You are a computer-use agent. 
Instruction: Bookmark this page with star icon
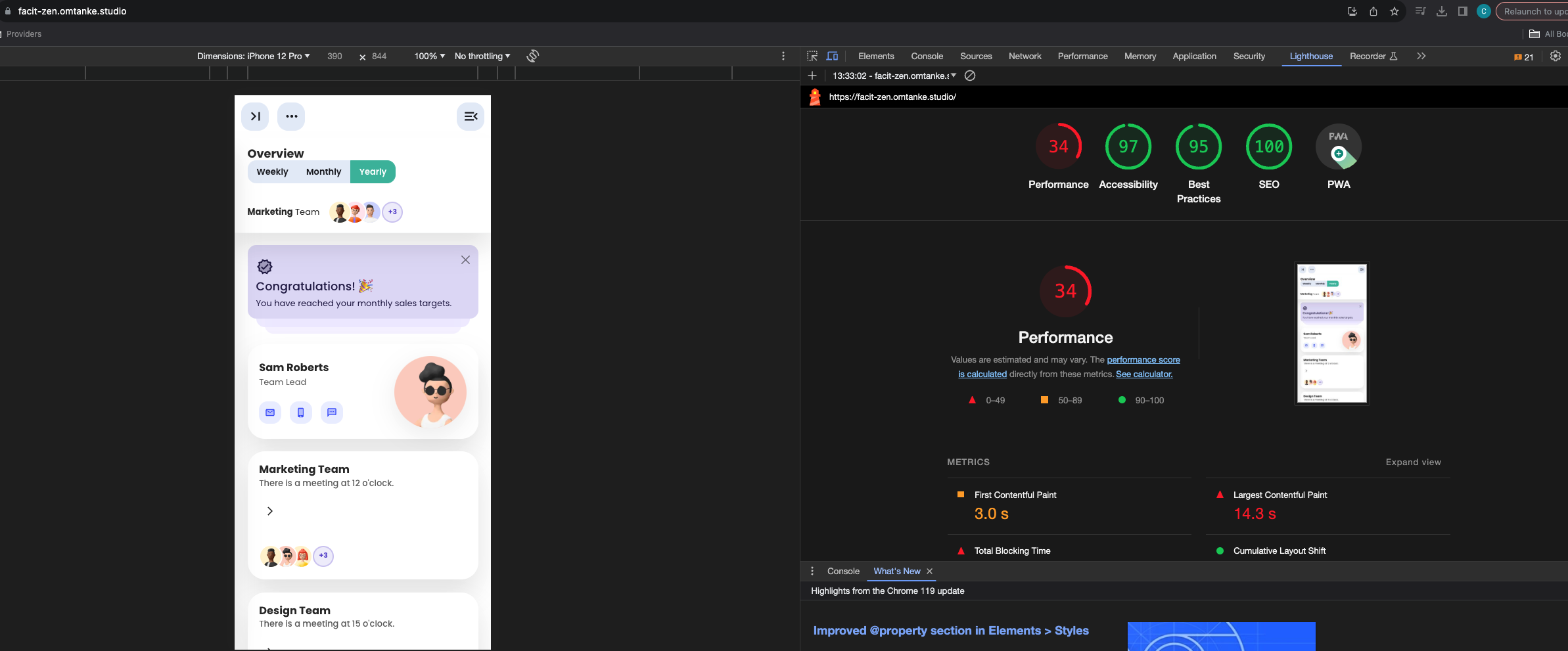(x=1394, y=11)
